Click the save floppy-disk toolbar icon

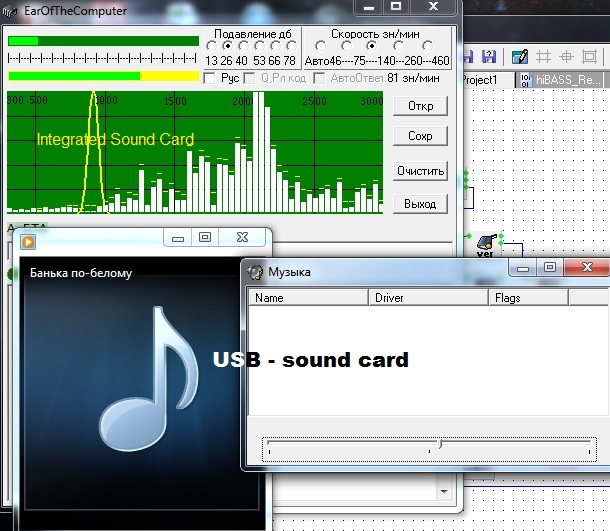[489, 56]
